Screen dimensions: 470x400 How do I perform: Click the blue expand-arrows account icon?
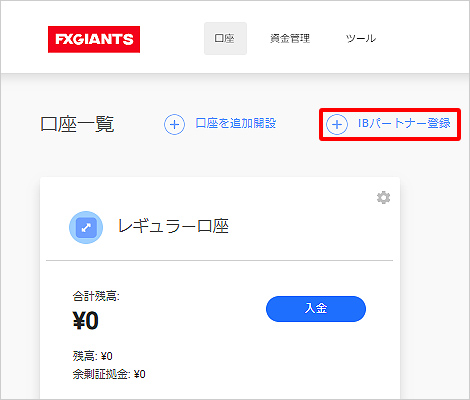click(x=86, y=227)
